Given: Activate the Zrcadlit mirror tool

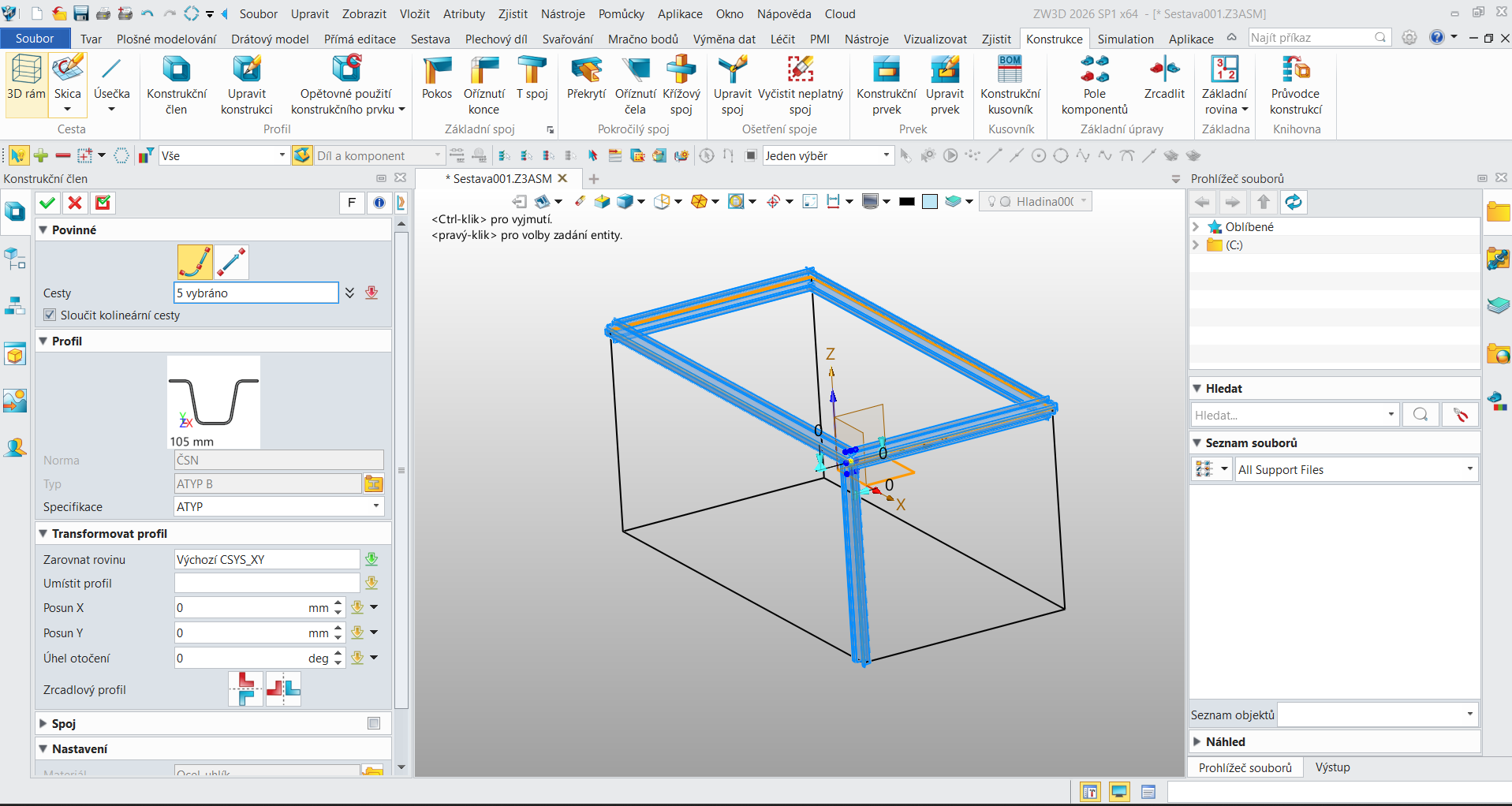Looking at the screenshot, I should (x=1164, y=78).
